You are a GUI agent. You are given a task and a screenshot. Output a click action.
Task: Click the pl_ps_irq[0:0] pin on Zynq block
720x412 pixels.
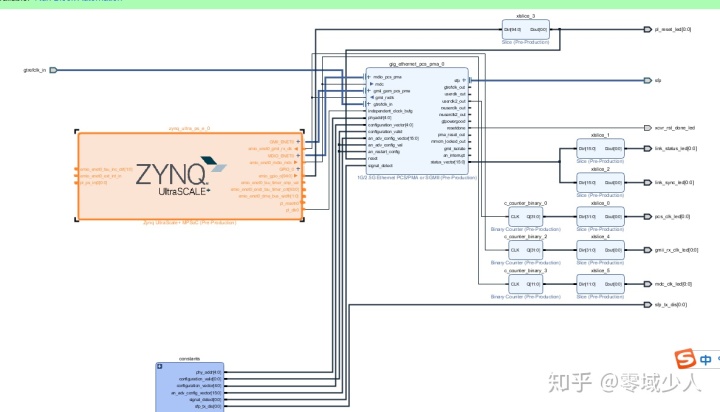[x=94, y=183]
